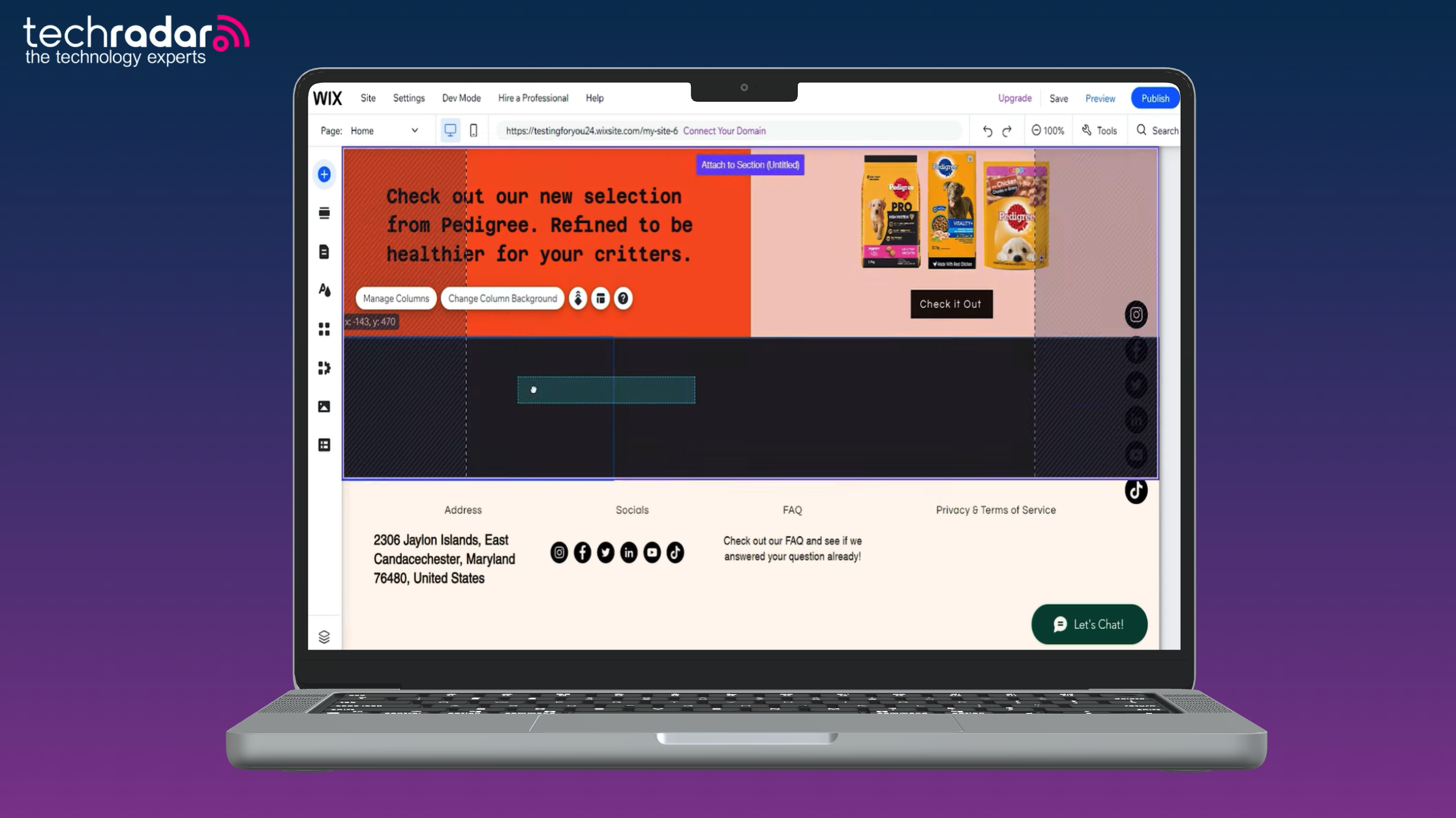Open the Media sidebar icon
Viewport: 1456px width, 818px height.
coord(324,406)
